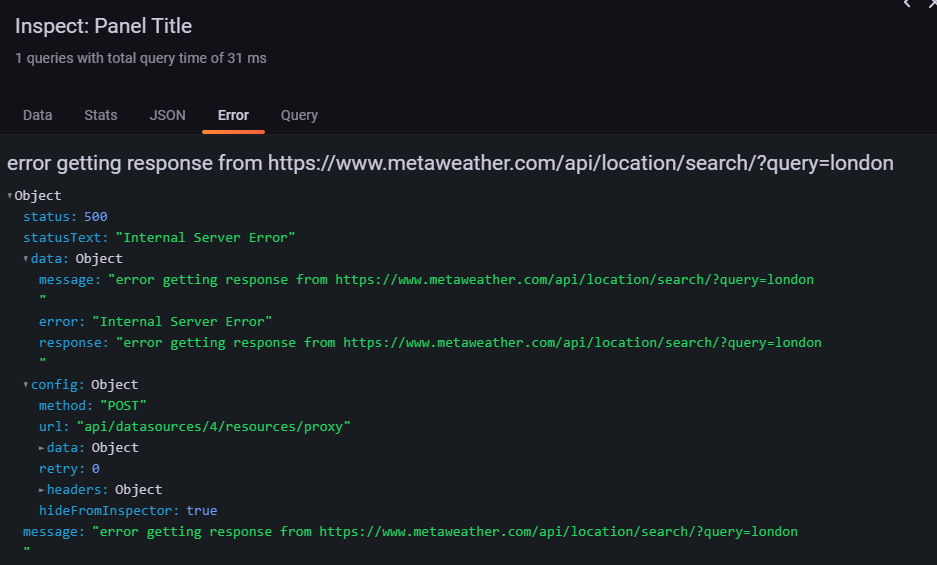Select the url api/datasources/4/resources/proxy value
Screen dimensions: 937x565
[213, 426]
